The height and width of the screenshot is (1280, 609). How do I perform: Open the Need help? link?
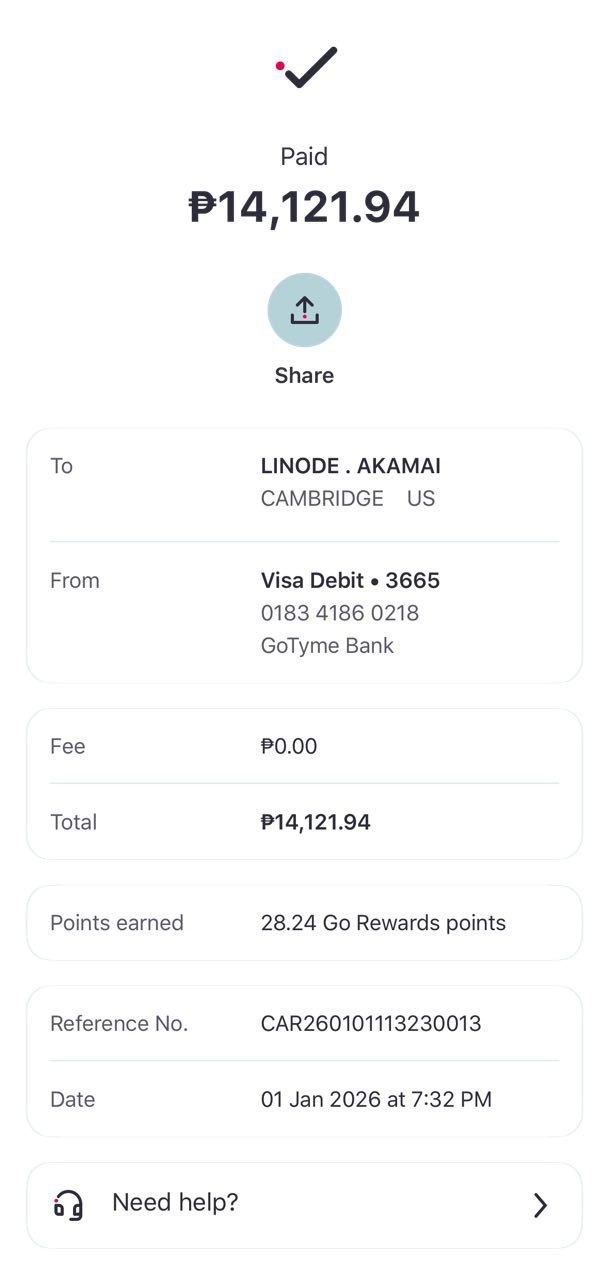click(x=175, y=1202)
